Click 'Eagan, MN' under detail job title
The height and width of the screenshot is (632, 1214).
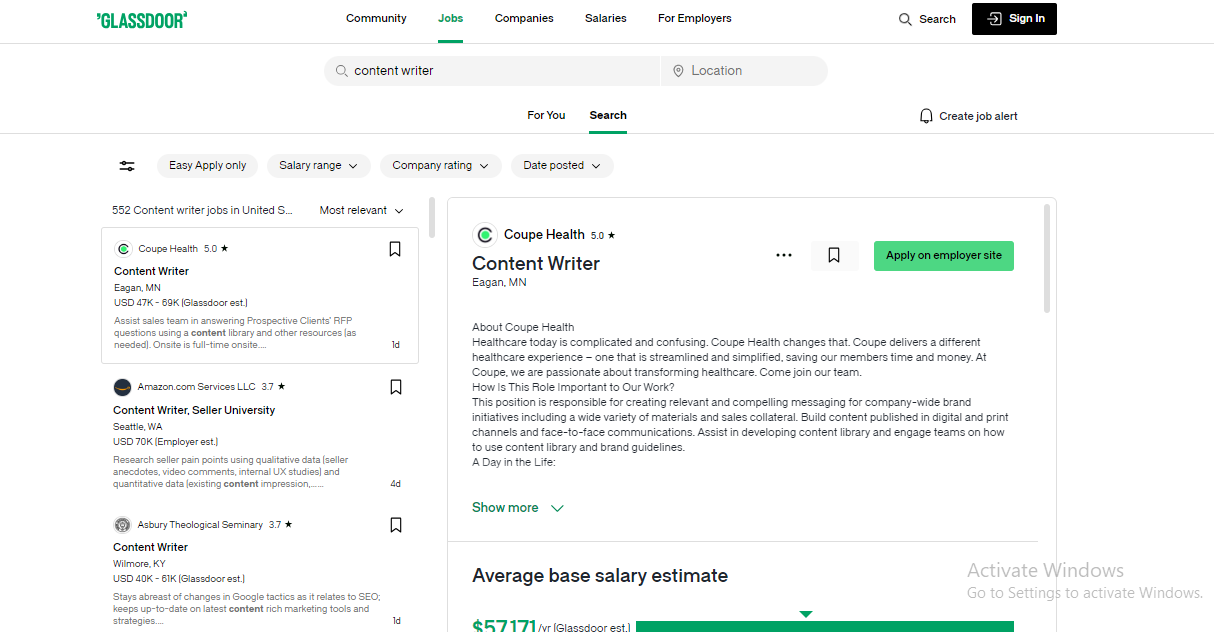click(x=499, y=283)
